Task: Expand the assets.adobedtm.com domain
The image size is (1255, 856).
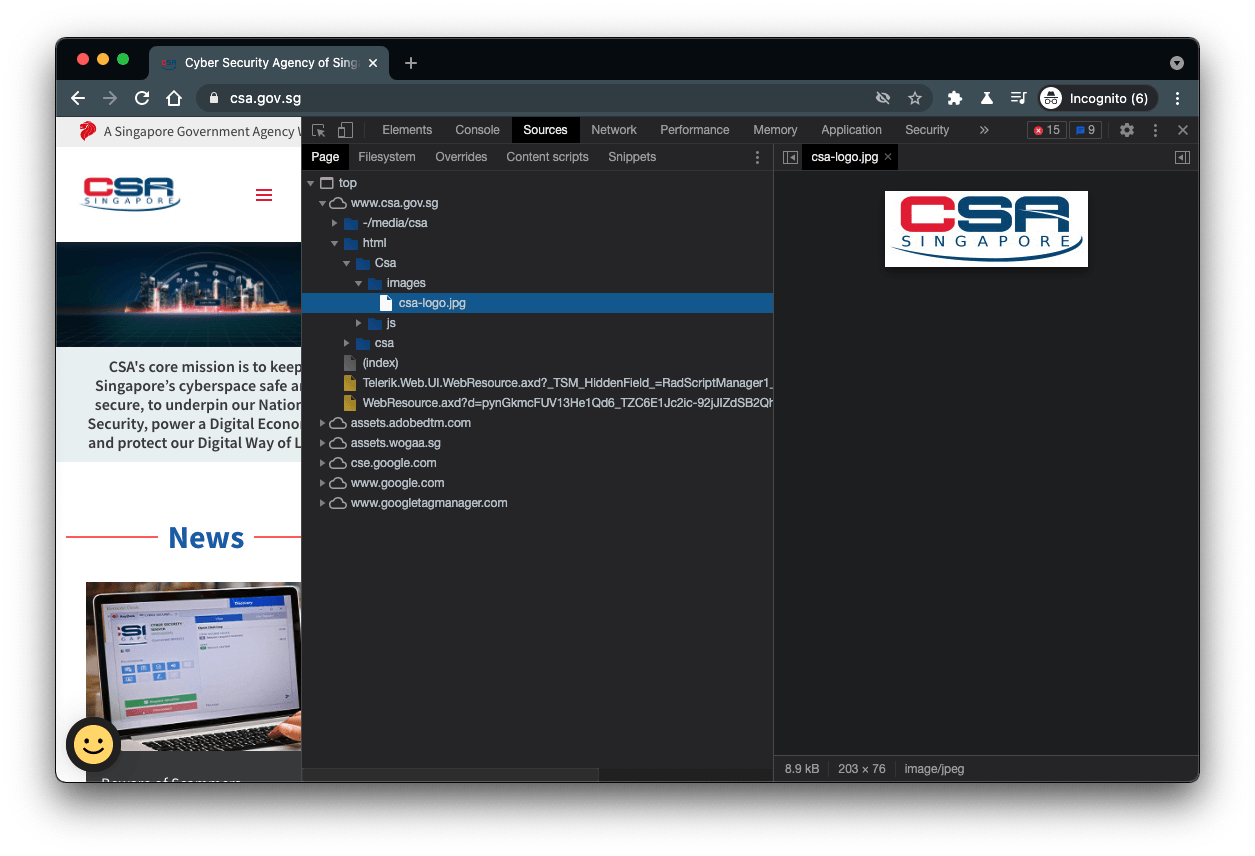Action: coord(323,423)
